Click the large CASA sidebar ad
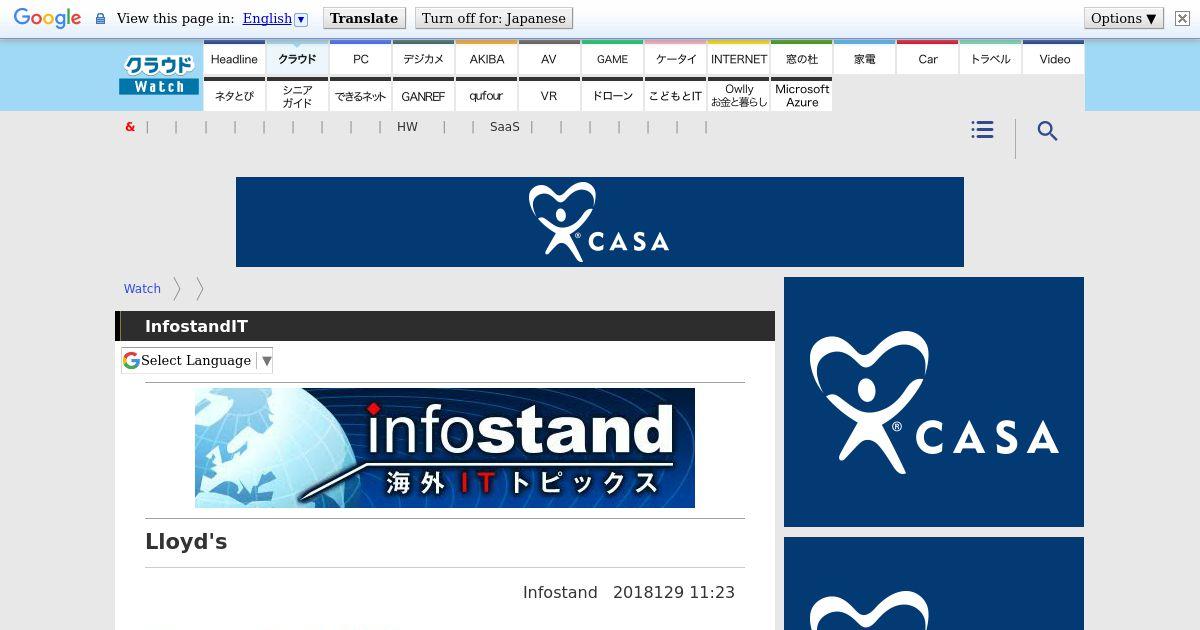The width and height of the screenshot is (1200, 630). point(934,402)
